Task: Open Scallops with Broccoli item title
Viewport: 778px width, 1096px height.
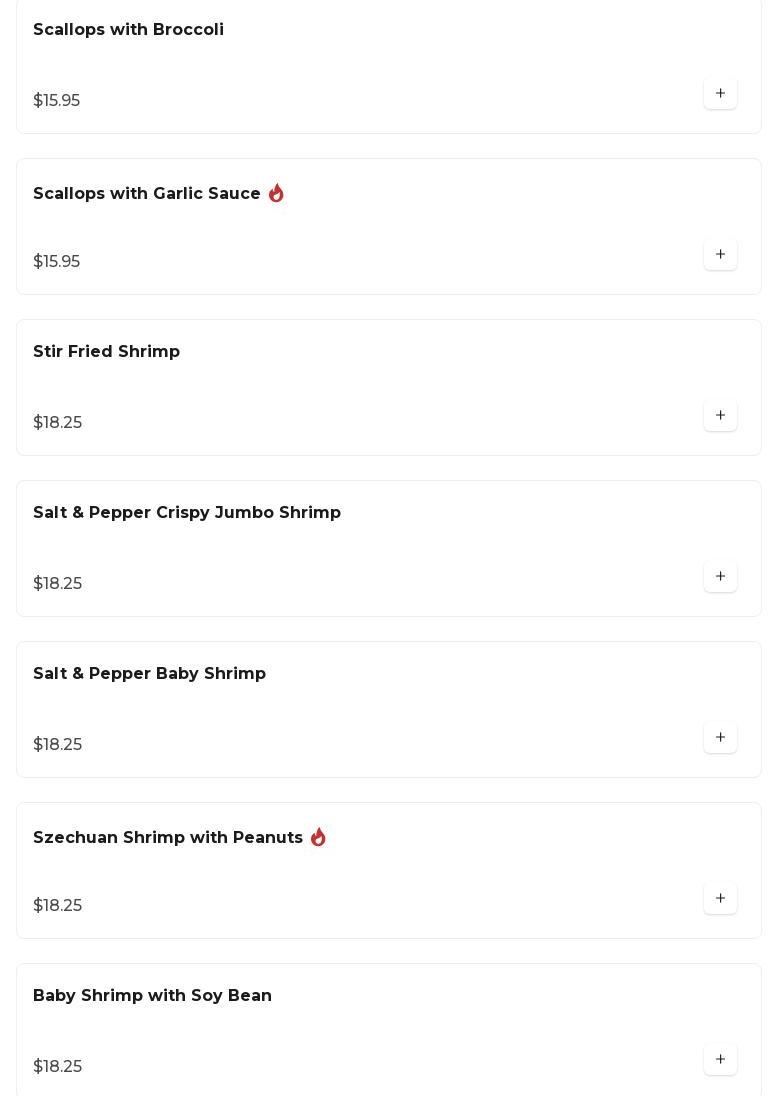Action: (128, 30)
